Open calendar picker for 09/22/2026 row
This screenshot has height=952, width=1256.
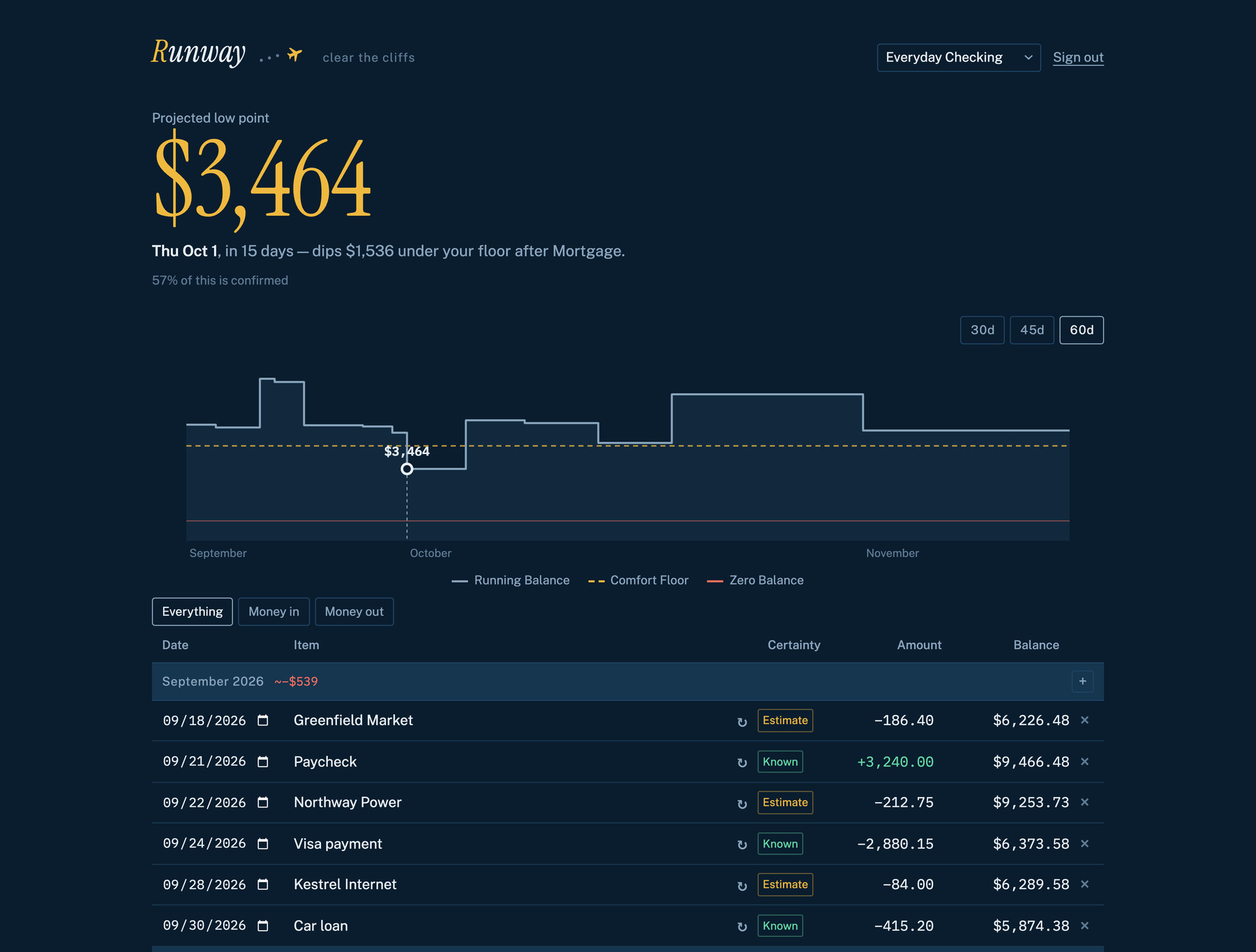263,803
